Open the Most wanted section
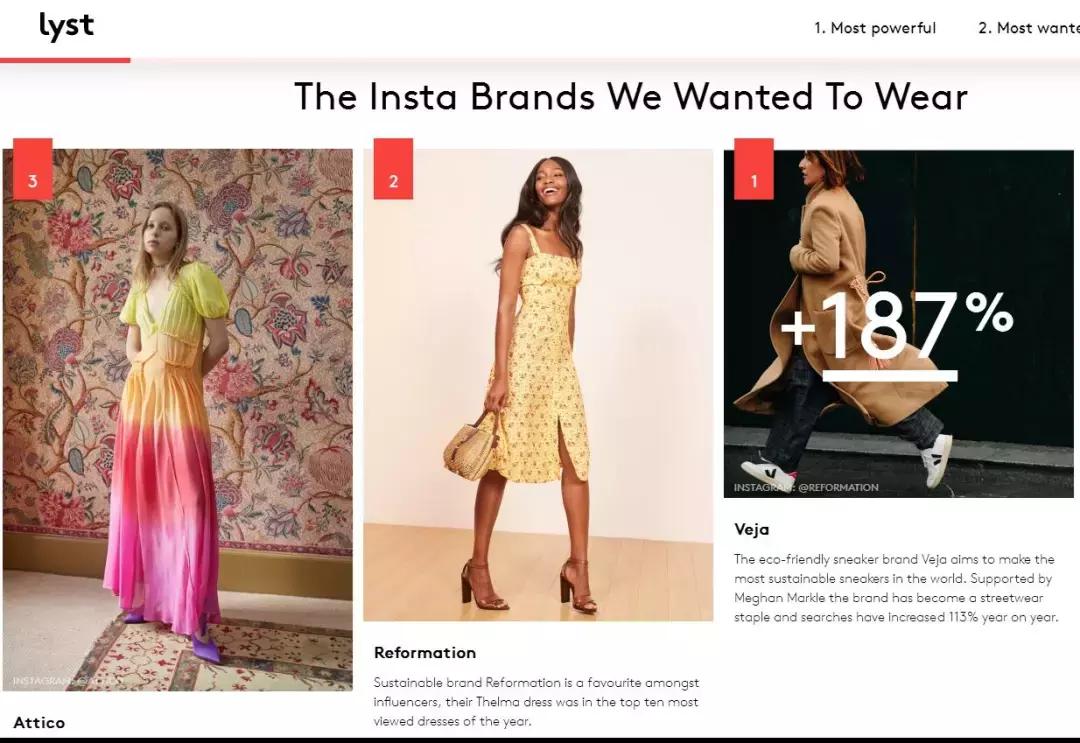Screen dimensions: 1080x743 pyautogui.click(x=1028, y=28)
